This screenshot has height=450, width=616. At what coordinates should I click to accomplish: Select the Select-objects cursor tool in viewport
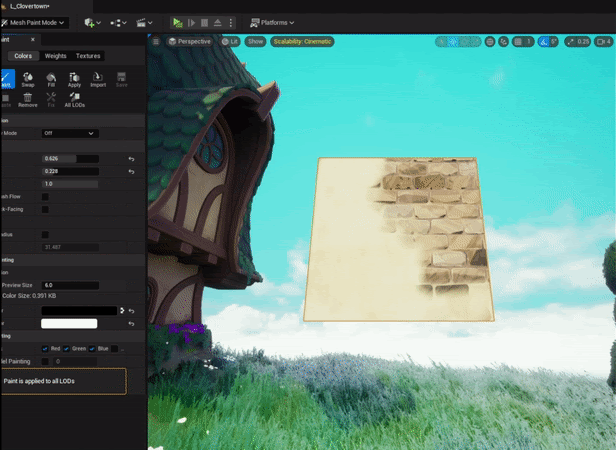442,42
